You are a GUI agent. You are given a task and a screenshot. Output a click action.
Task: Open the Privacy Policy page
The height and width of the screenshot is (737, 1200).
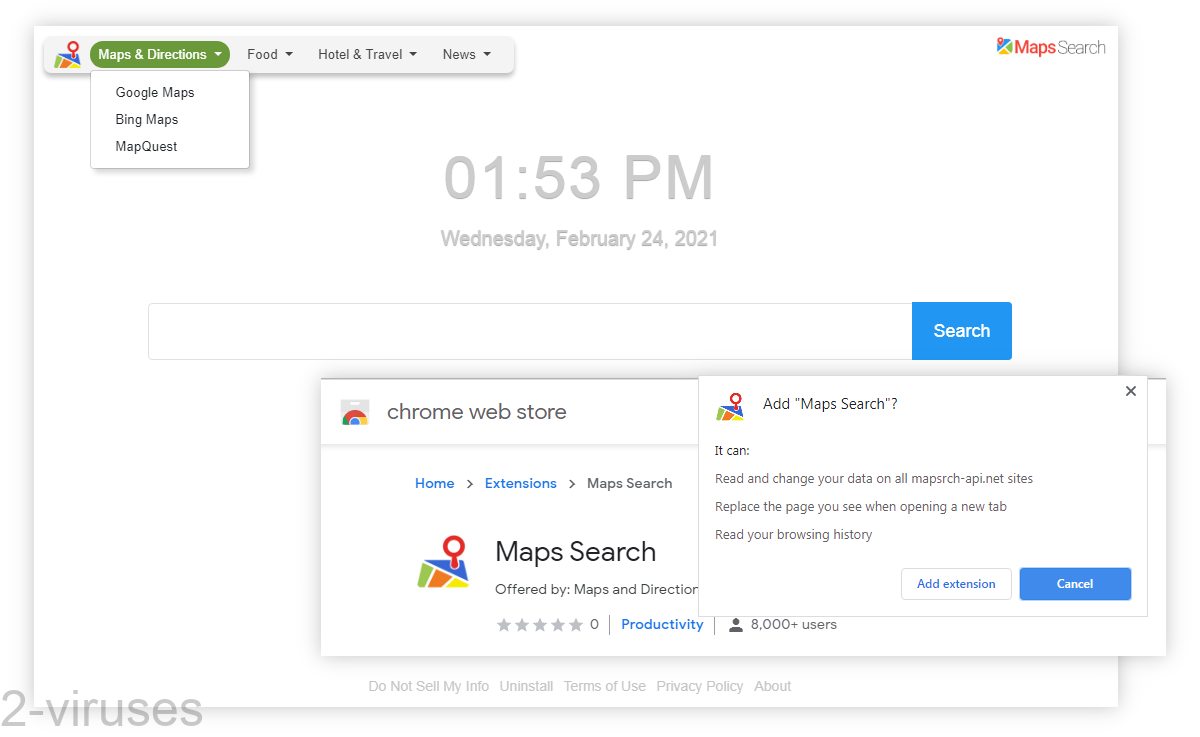click(x=700, y=686)
